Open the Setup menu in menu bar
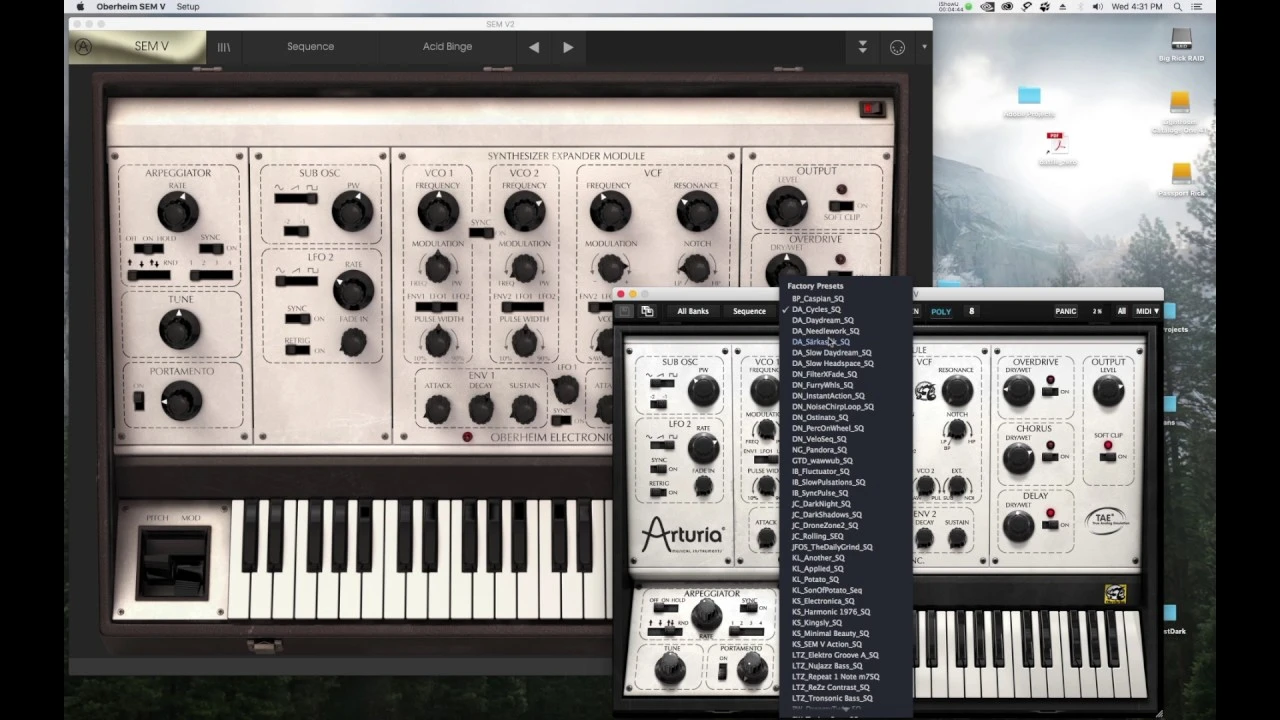 tap(187, 7)
